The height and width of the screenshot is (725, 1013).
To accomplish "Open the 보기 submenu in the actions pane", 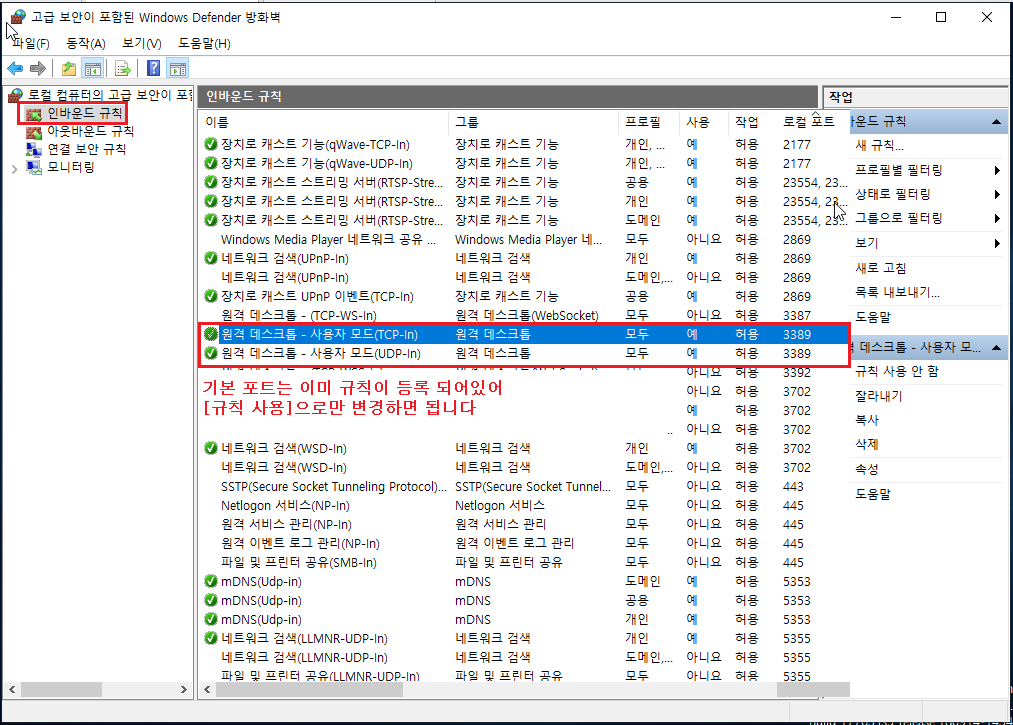I will pyautogui.click(x=927, y=243).
